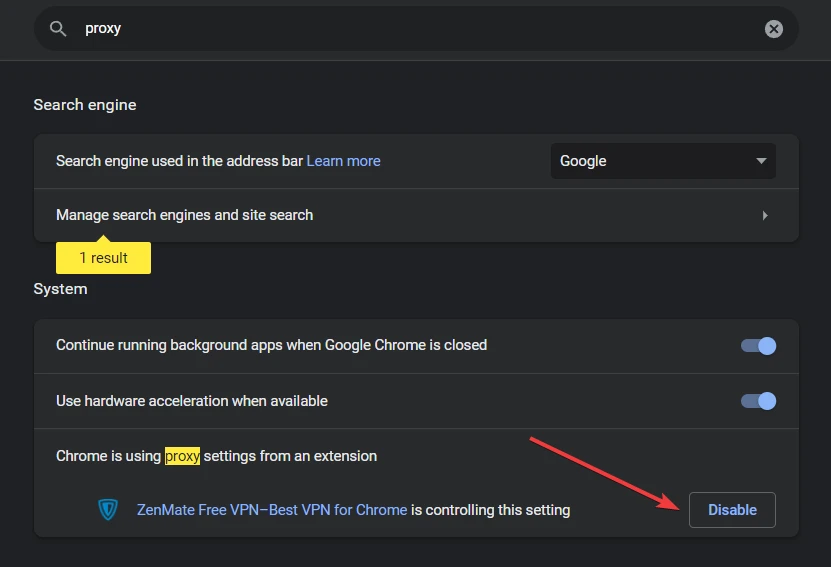Click into the settings search field
This screenshot has width=831, height=567.
coord(416,29)
